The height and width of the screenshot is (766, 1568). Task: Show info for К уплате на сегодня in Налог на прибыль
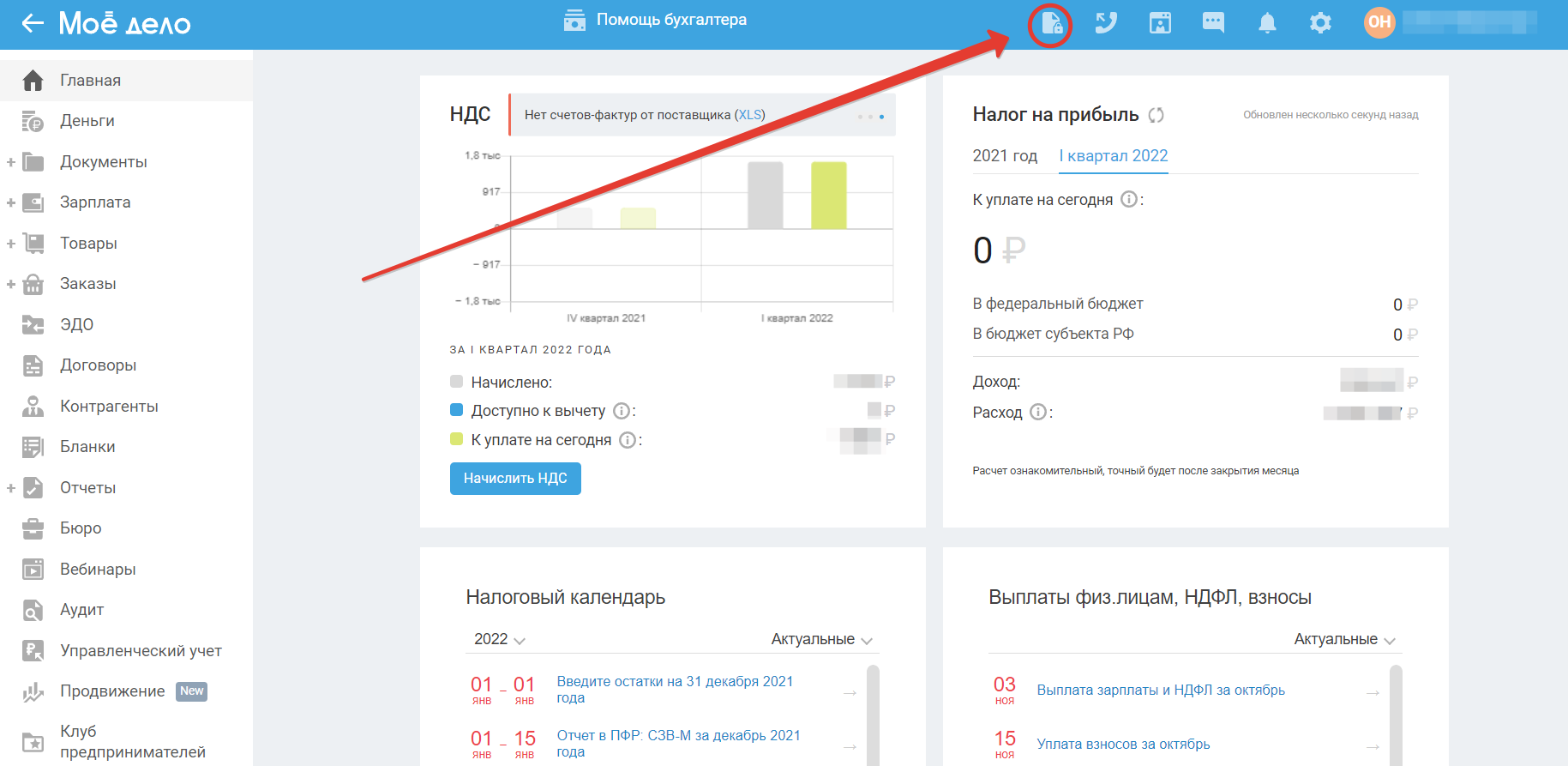[1129, 200]
